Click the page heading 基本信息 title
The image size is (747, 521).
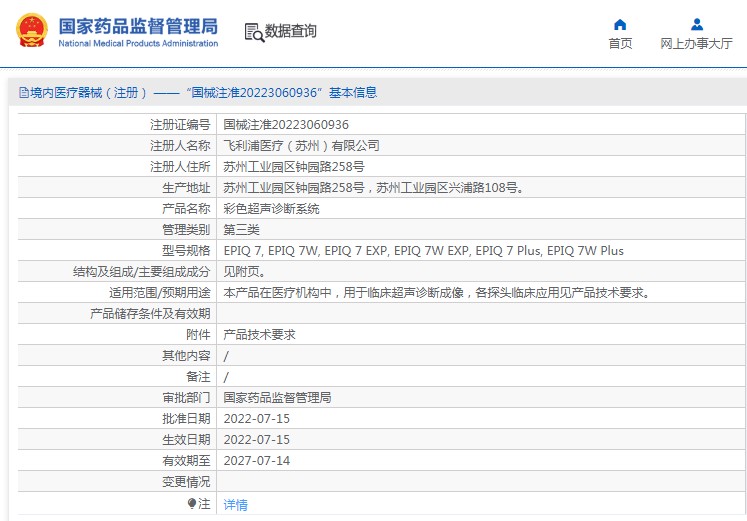pos(353,92)
